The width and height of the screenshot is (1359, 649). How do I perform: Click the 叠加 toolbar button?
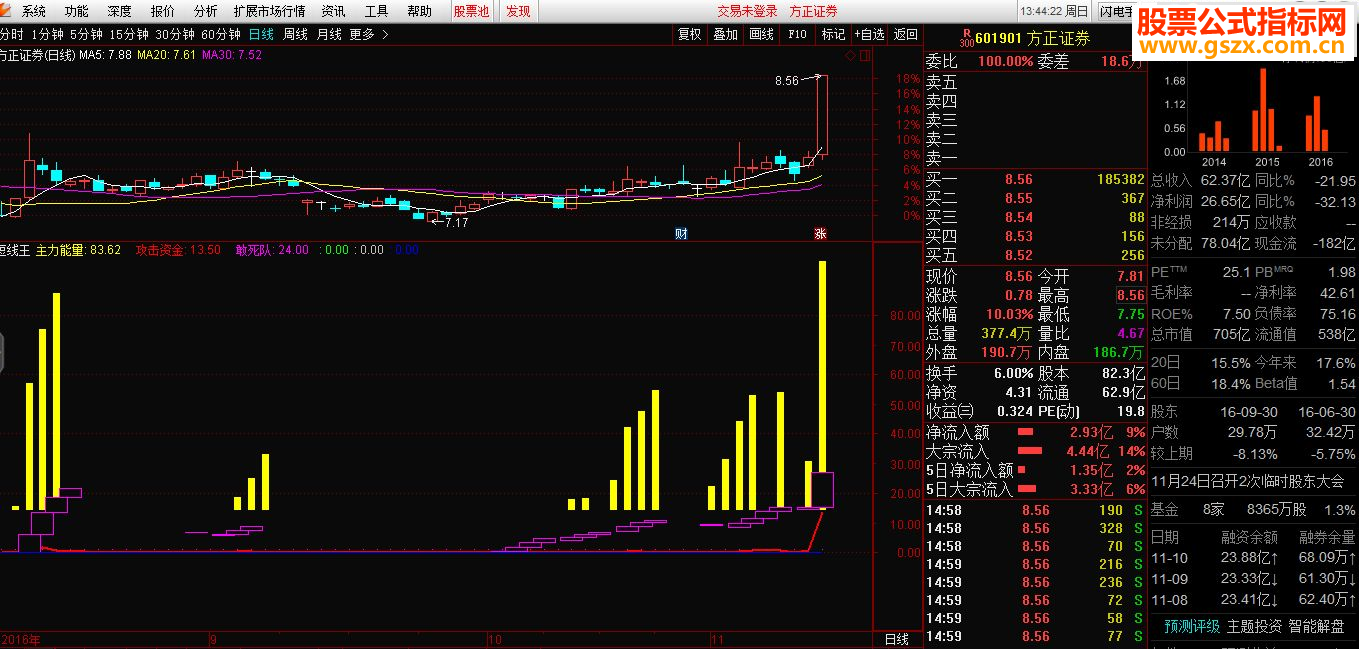pyautogui.click(x=725, y=34)
